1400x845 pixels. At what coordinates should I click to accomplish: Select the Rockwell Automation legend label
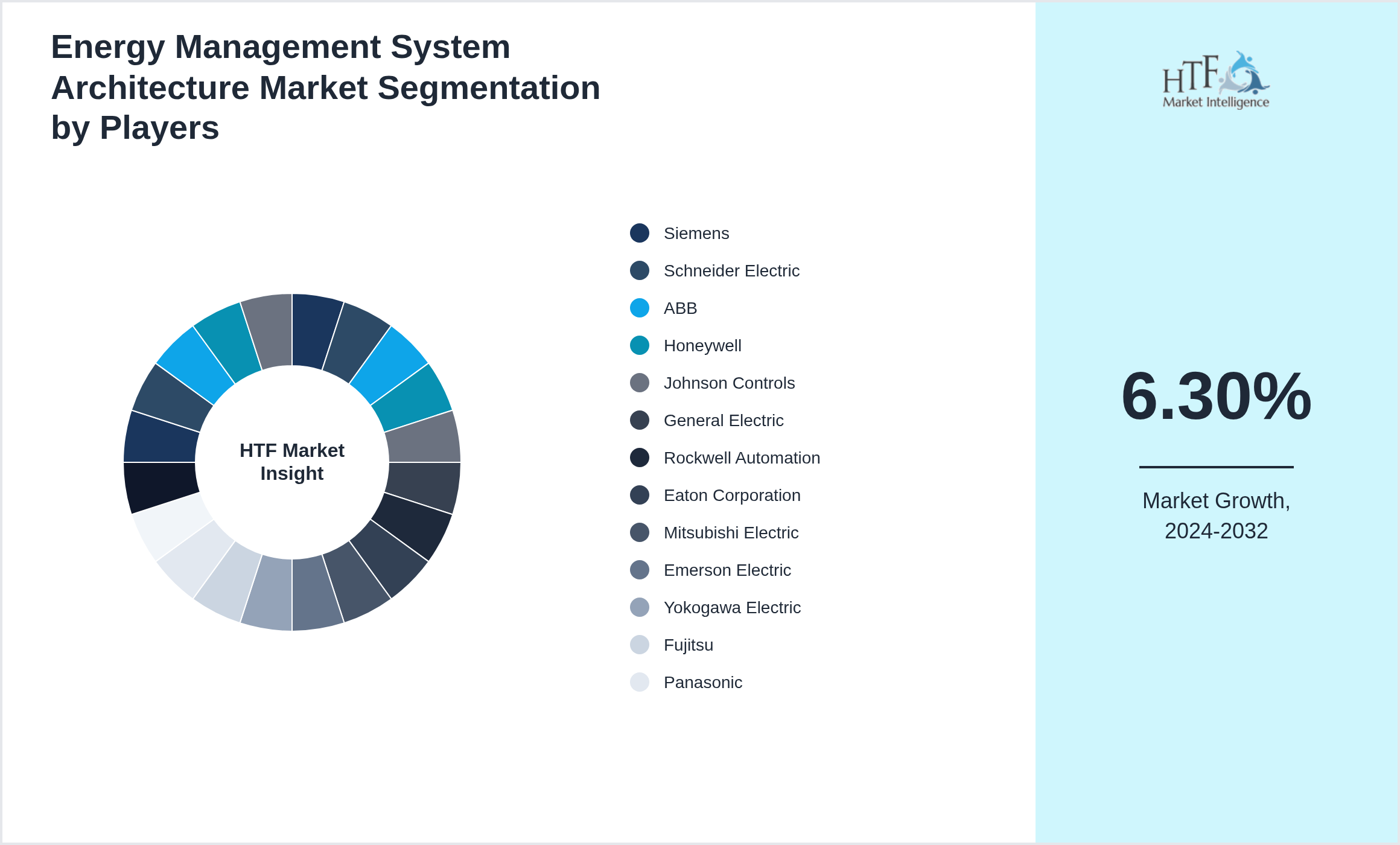tap(742, 458)
